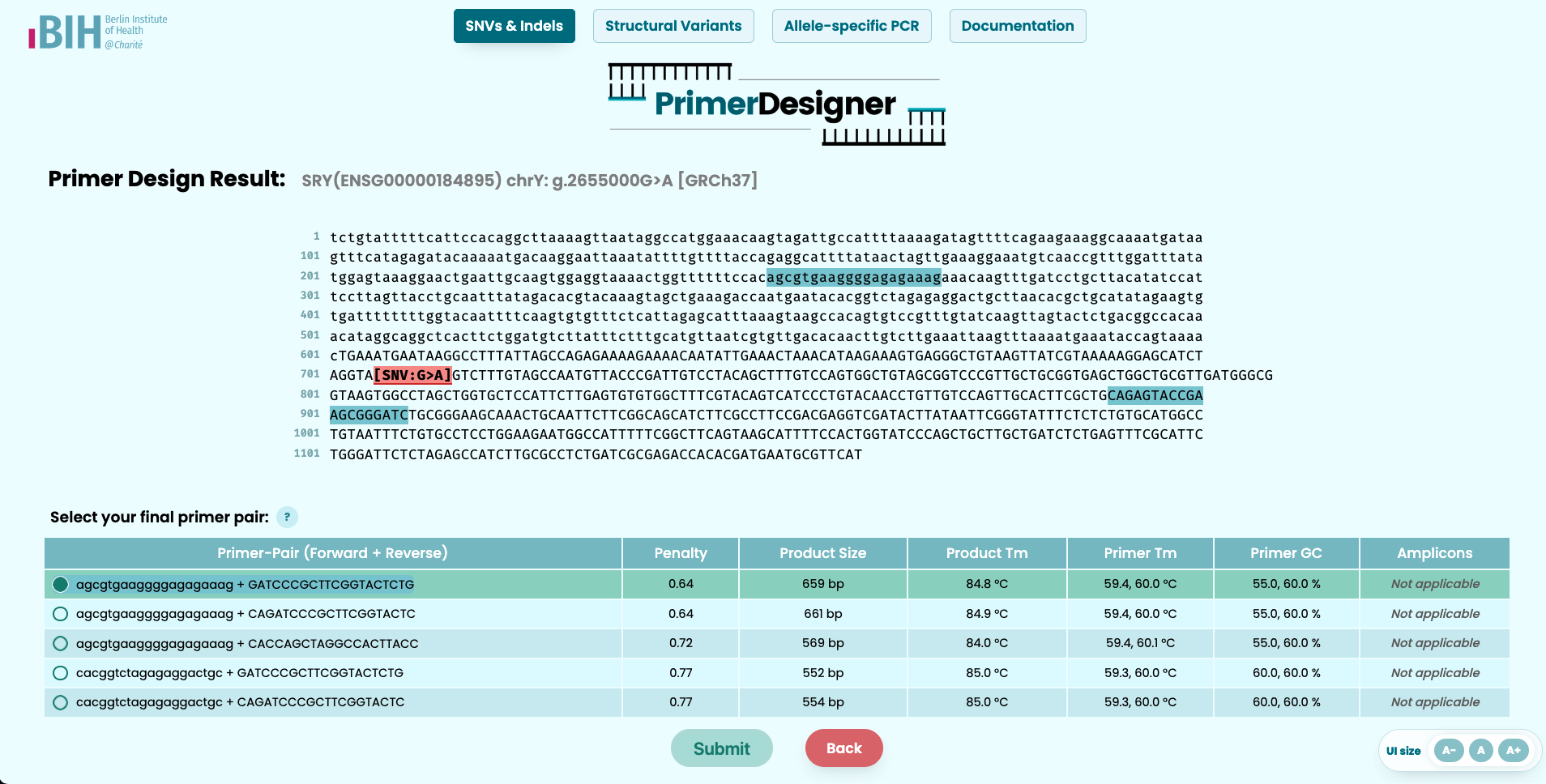Click highlighted reverse primer CAGAGTACCGA in sequence
Screen dimensions: 1546x784
point(1155,395)
